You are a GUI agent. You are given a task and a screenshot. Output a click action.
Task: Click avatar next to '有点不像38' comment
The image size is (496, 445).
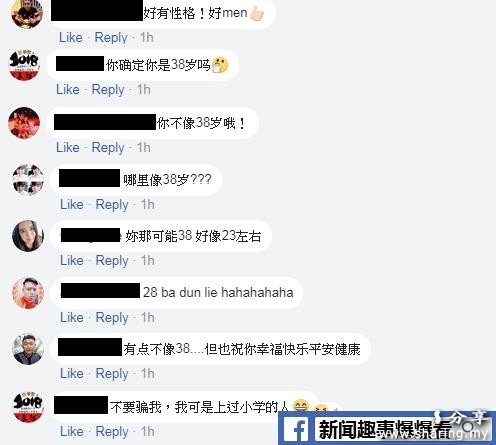point(28,349)
